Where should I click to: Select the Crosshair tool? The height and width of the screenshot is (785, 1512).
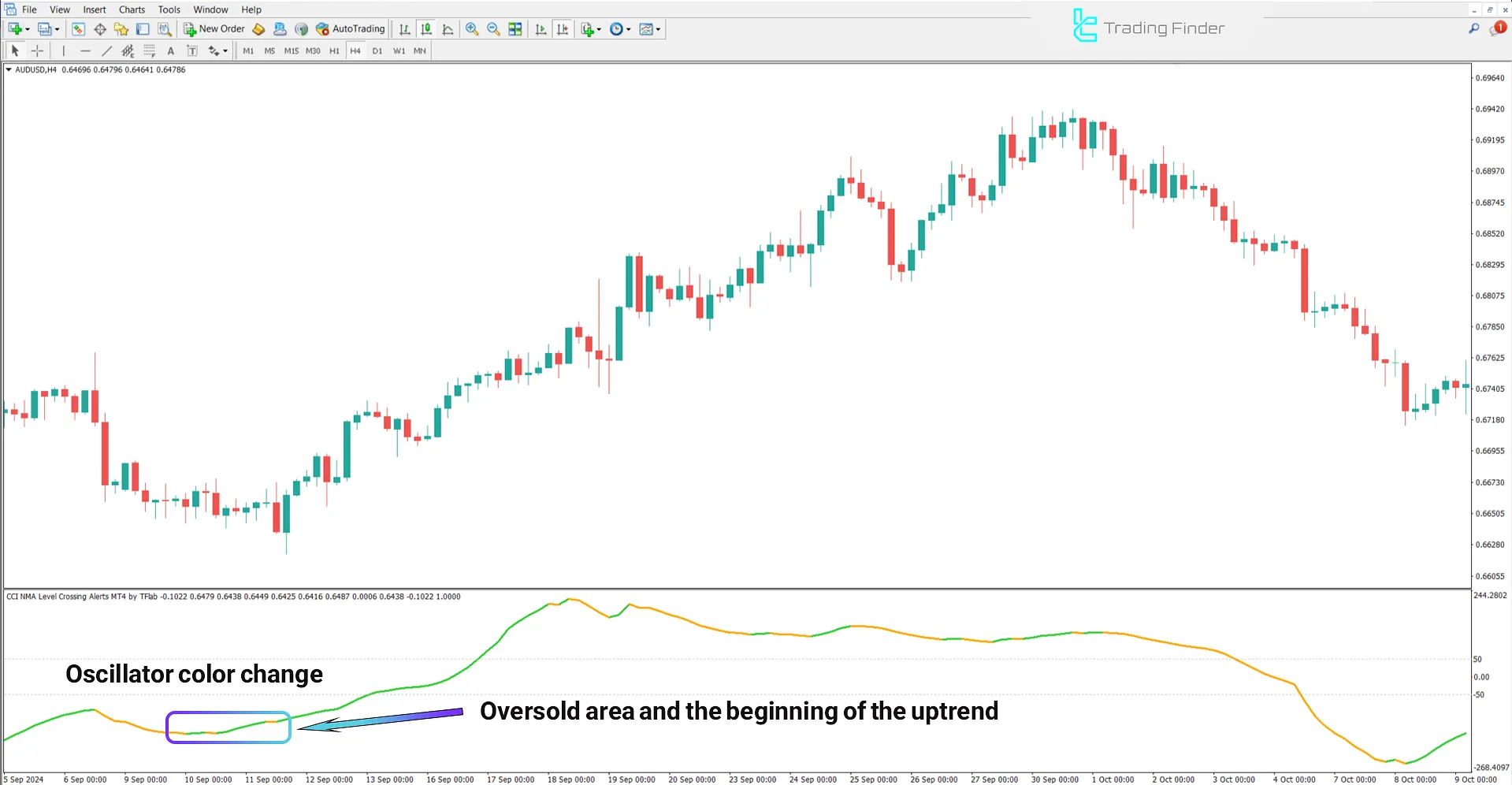[x=37, y=50]
